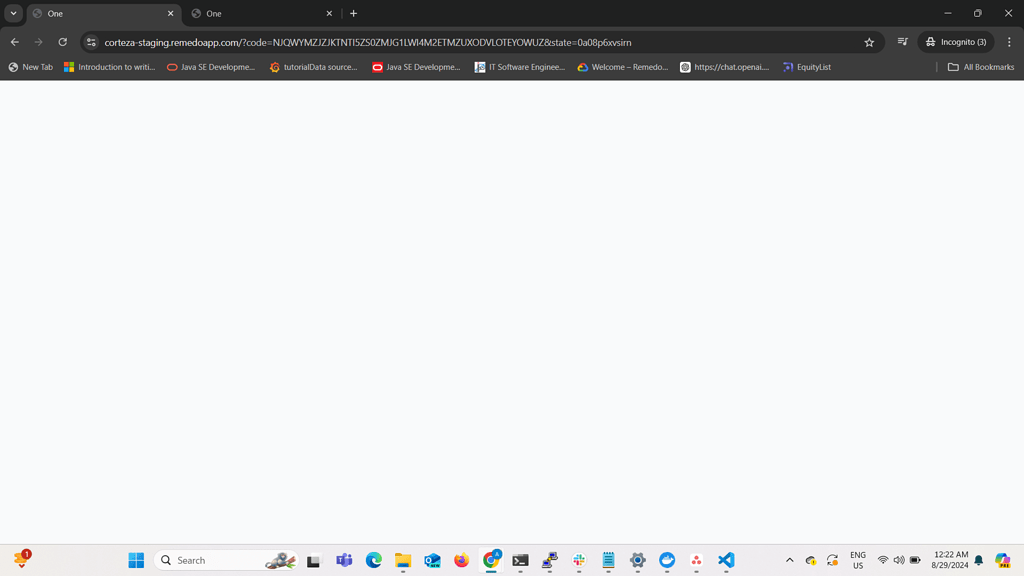Open widgets icon with red badge
The image size is (1024, 576).
pos(22,560)
